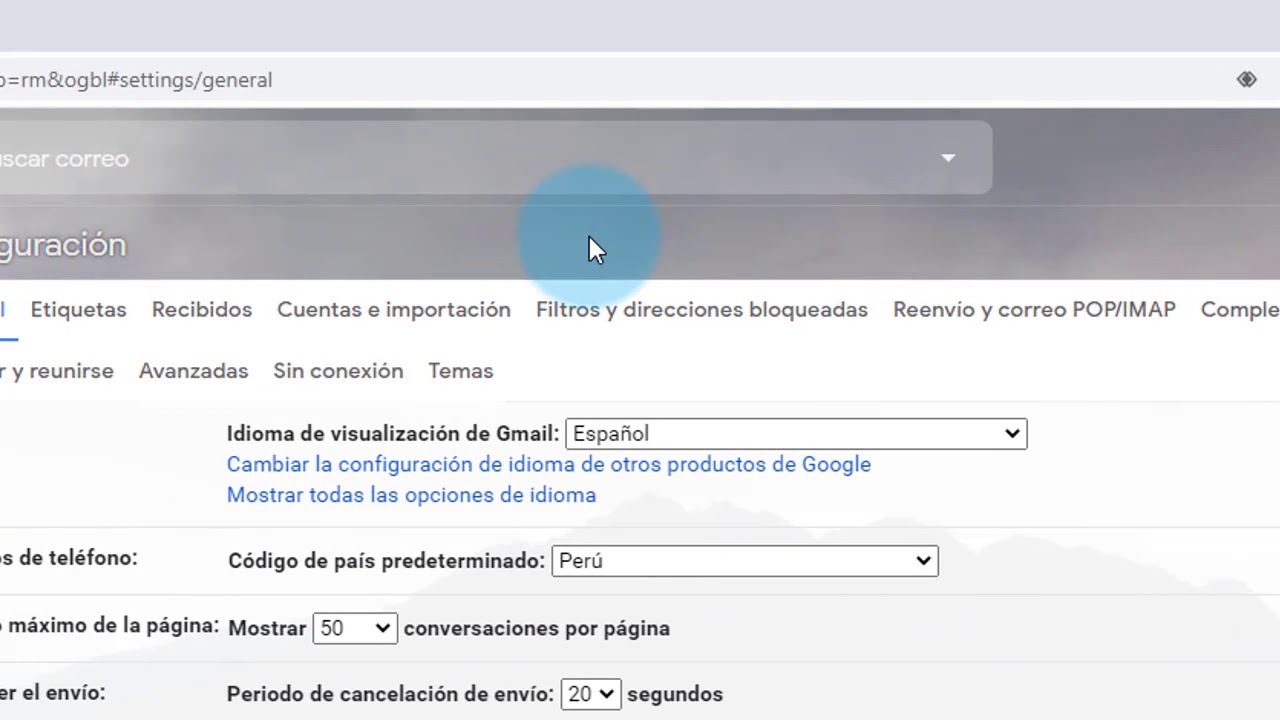Go to the Sin conexión settings tab
This screenshot has height=720, width=1280.
338,371
